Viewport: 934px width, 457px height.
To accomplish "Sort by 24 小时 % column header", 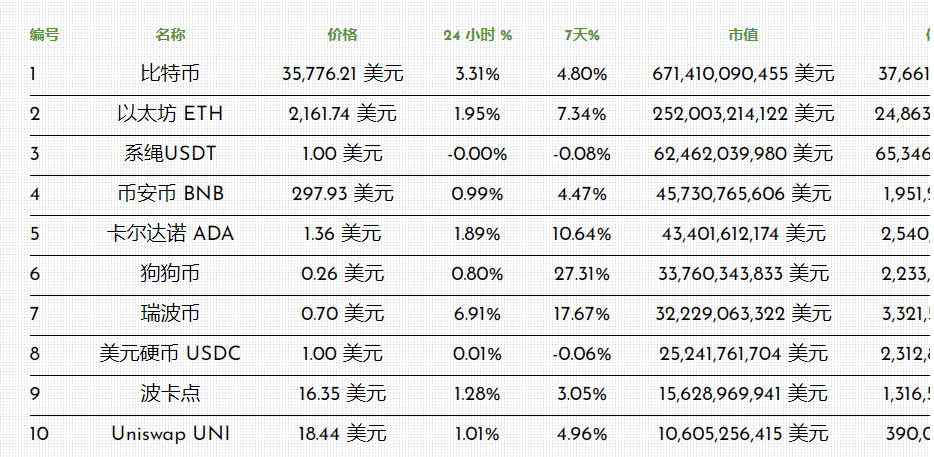I will [x=478, y=35].
